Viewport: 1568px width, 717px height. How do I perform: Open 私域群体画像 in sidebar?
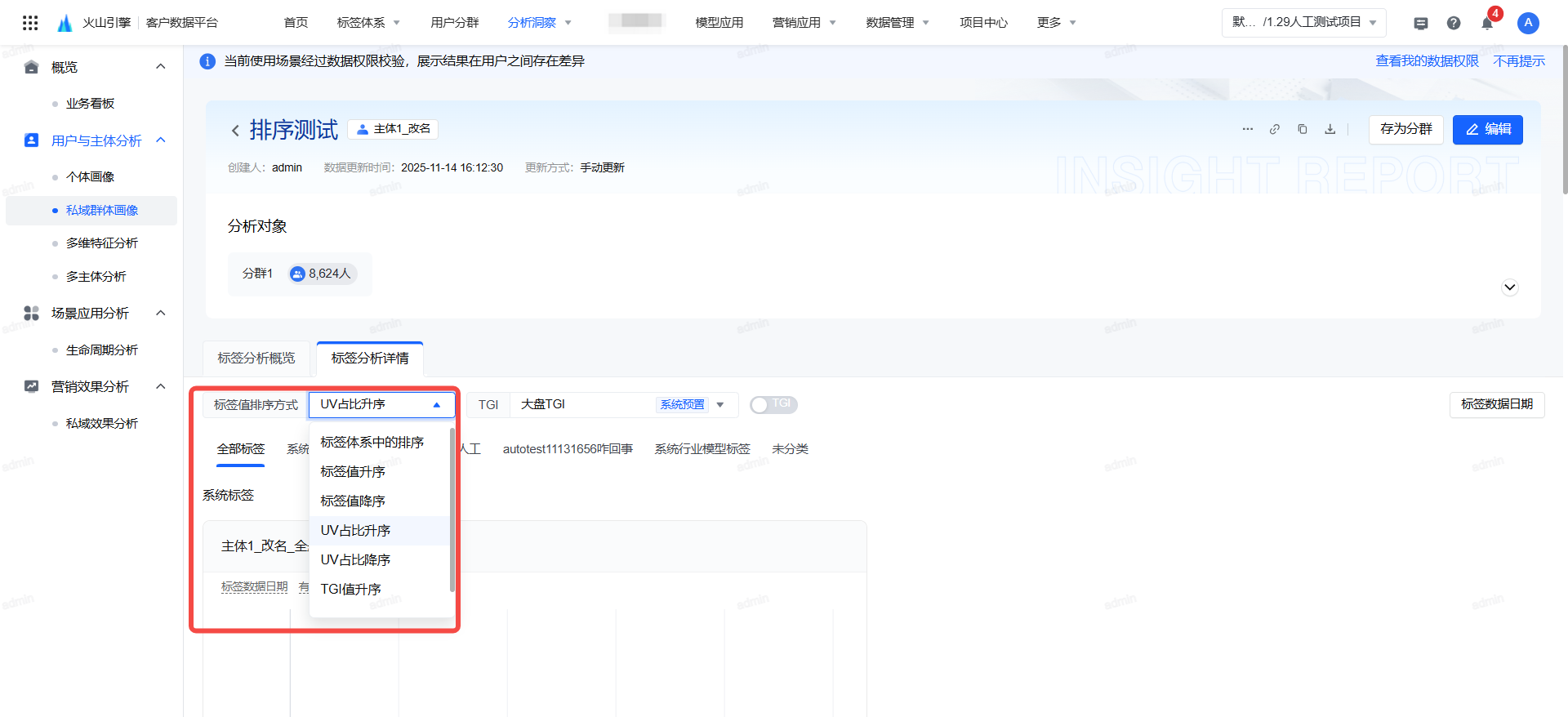tap(91, 211)
